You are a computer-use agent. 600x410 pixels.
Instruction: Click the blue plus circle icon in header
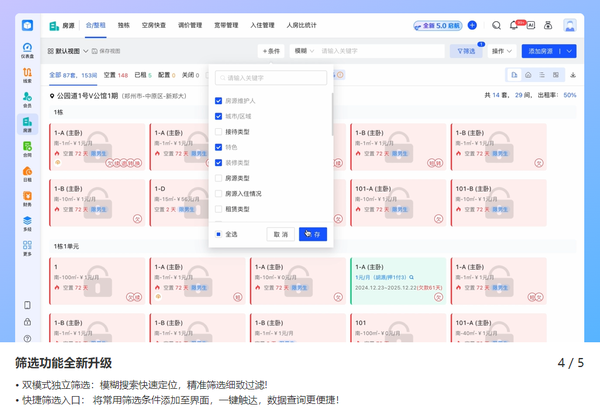pyautogui.click(x=472, y=25)
